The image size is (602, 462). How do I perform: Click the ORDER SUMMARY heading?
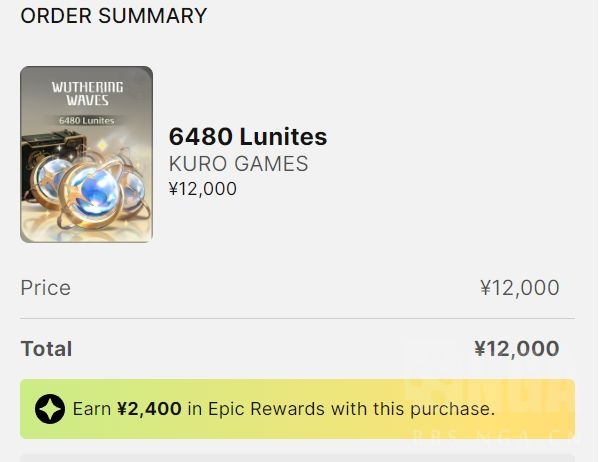(x=114, y=16)
